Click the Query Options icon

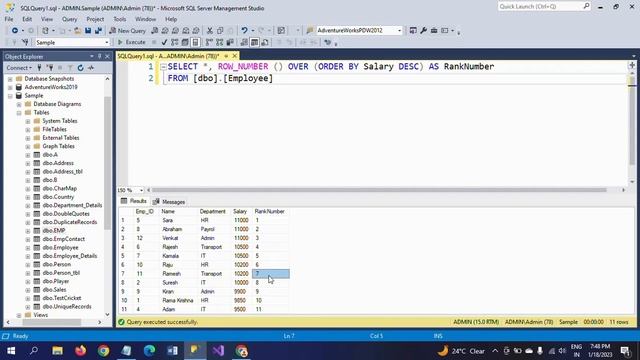pos(185,42)
